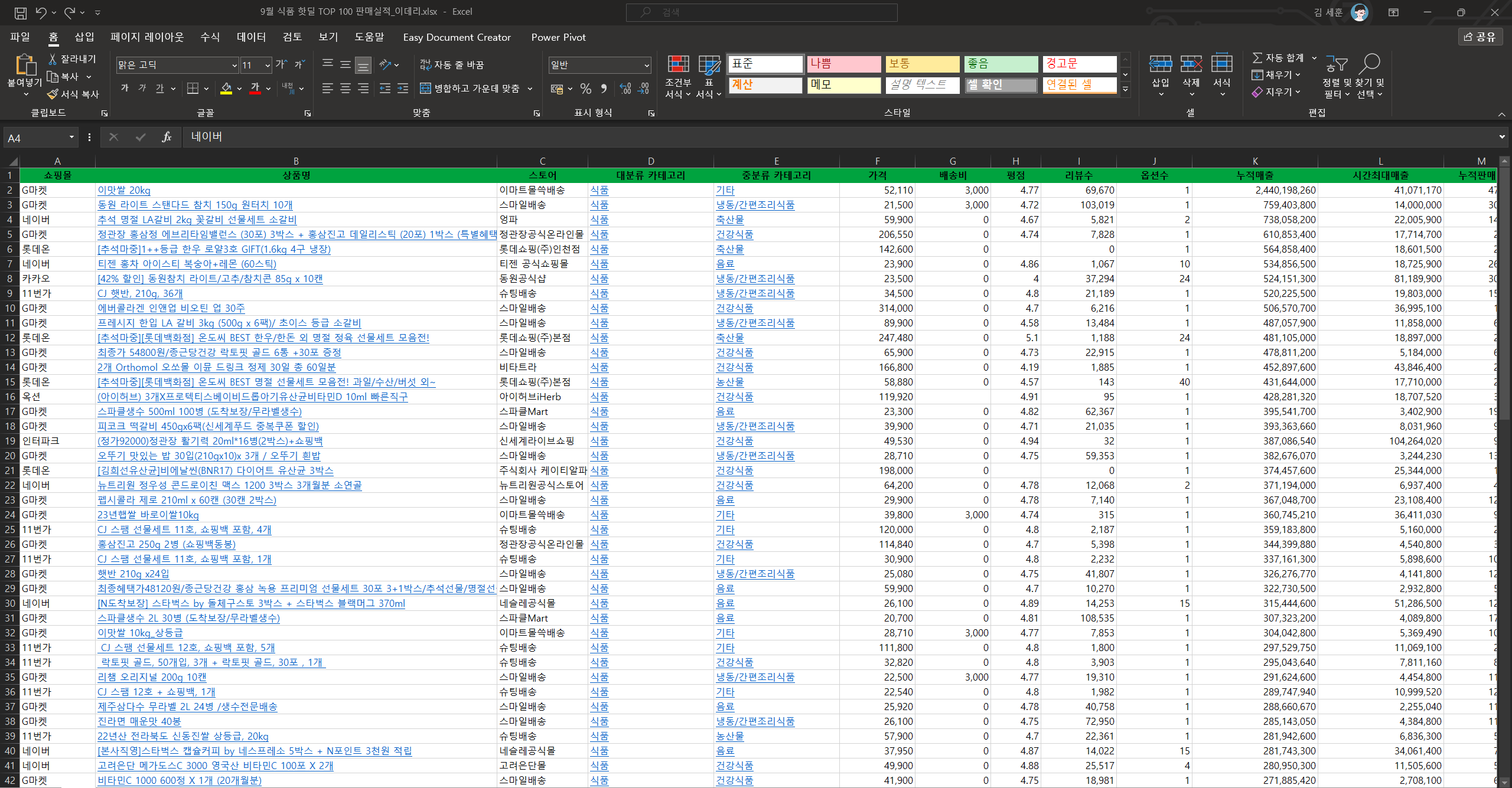Click the search box in title bar
This screenshot has height=788, width=1512.
tap(761, 12)
